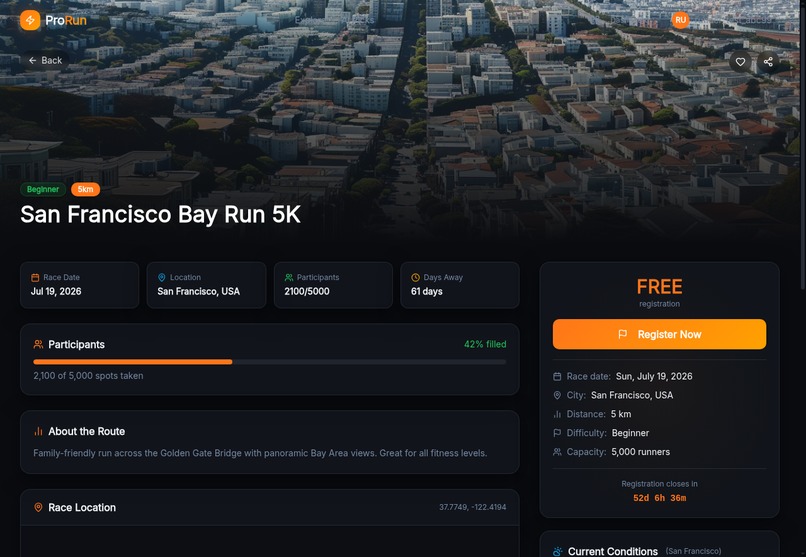
Task: Select the San Francisco Bay Run 5K title
Action: click(x=160, y=214)
